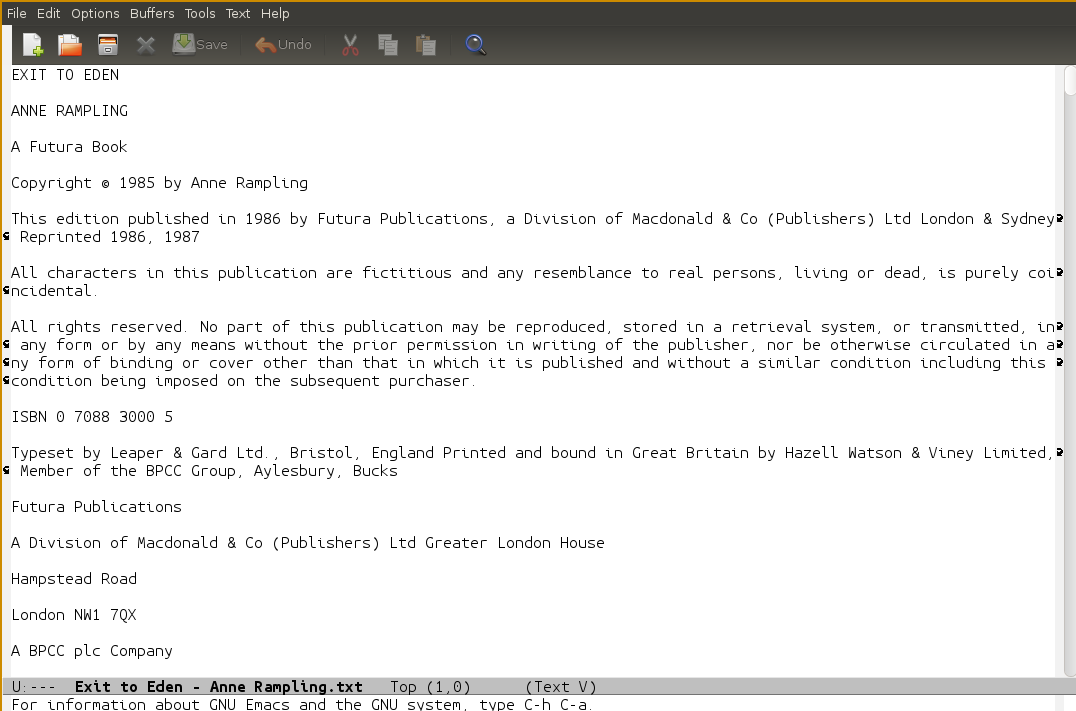This screenshot has height=711, width=1076.
Task: Click the 'A BPCC plc Company' line
Action: [92, 651]
